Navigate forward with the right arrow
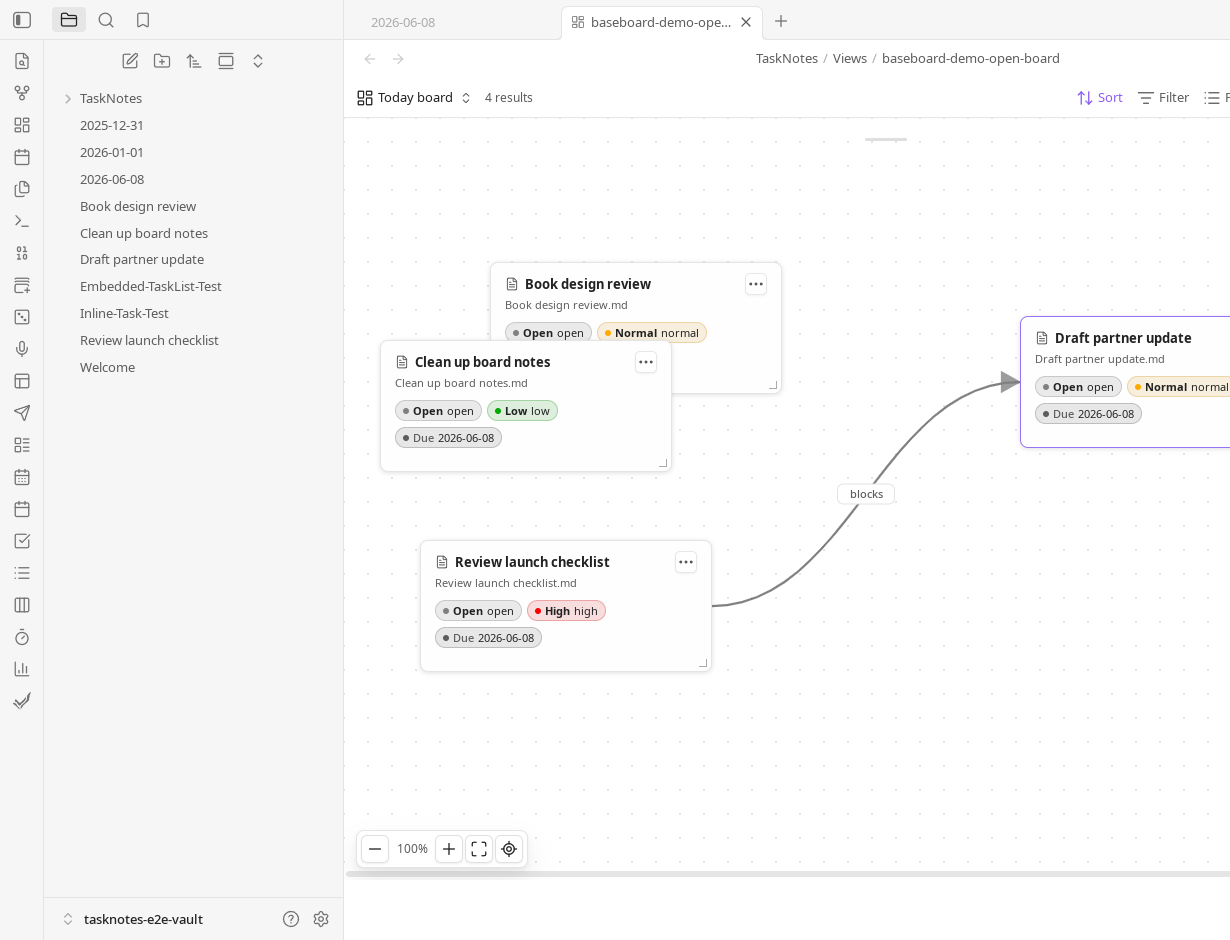This screenshot has height=940, width=1230. (398, 59)
